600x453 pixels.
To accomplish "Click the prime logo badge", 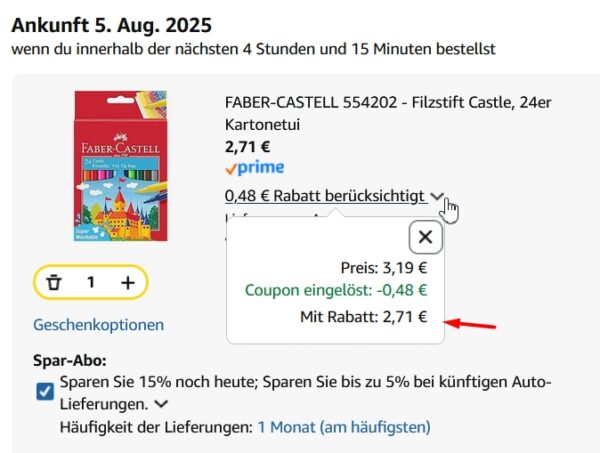I will pos(254,168).
